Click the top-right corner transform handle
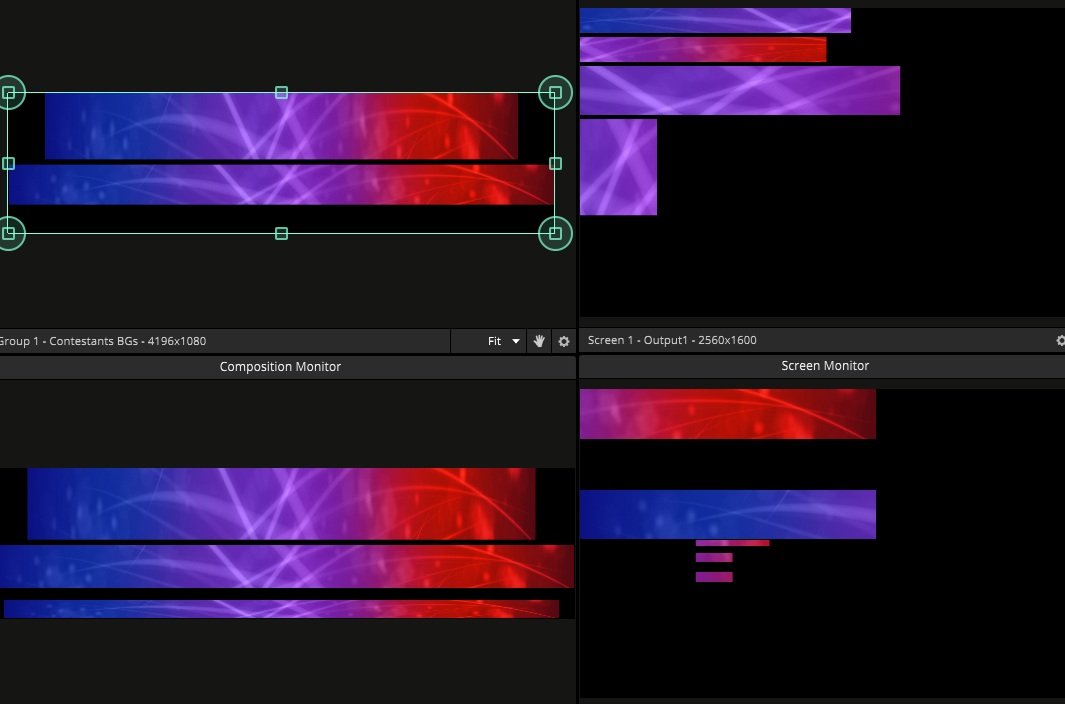 coord(555,93)
